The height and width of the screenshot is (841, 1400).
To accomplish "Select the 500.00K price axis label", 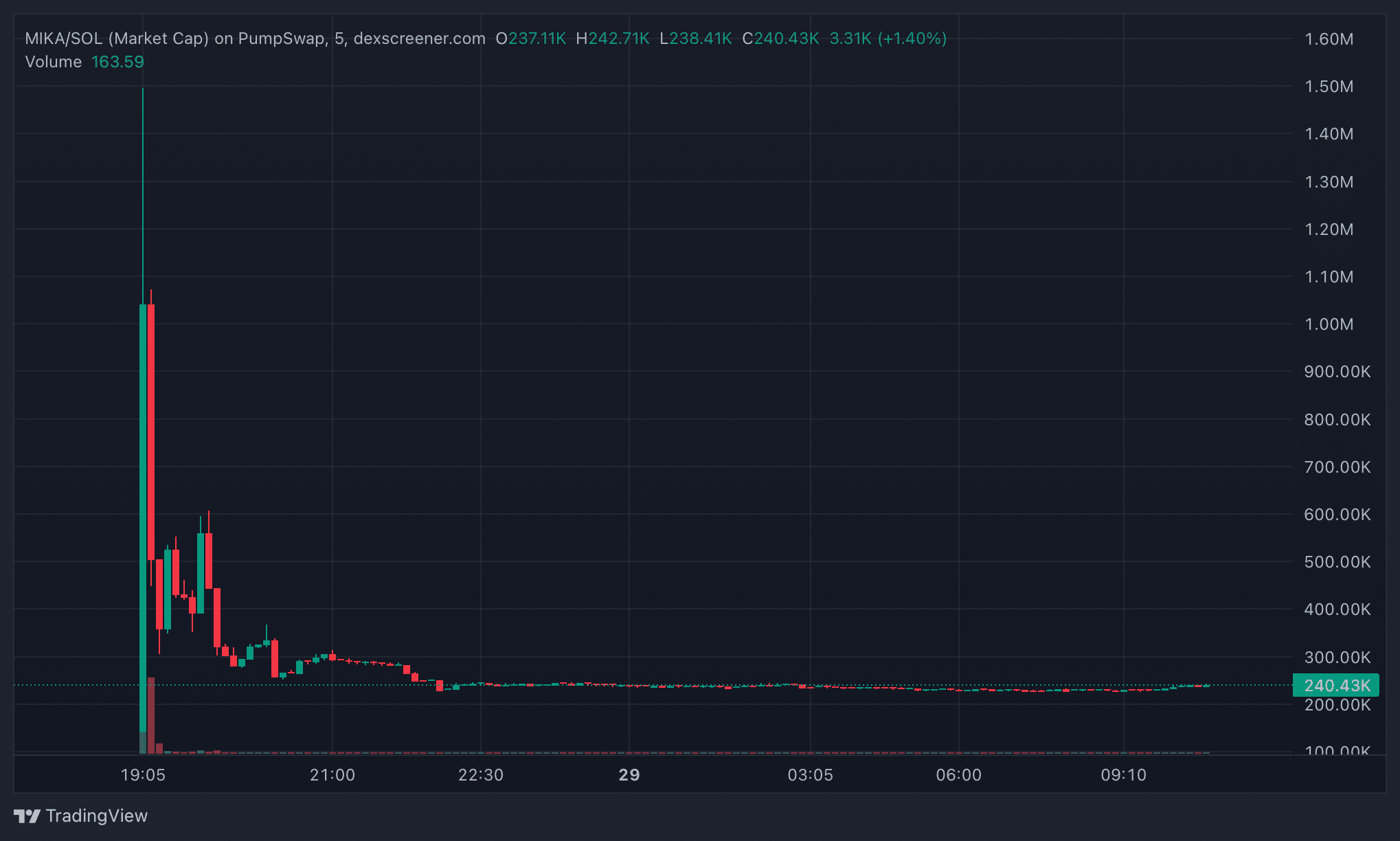I will click(1337, 562).
